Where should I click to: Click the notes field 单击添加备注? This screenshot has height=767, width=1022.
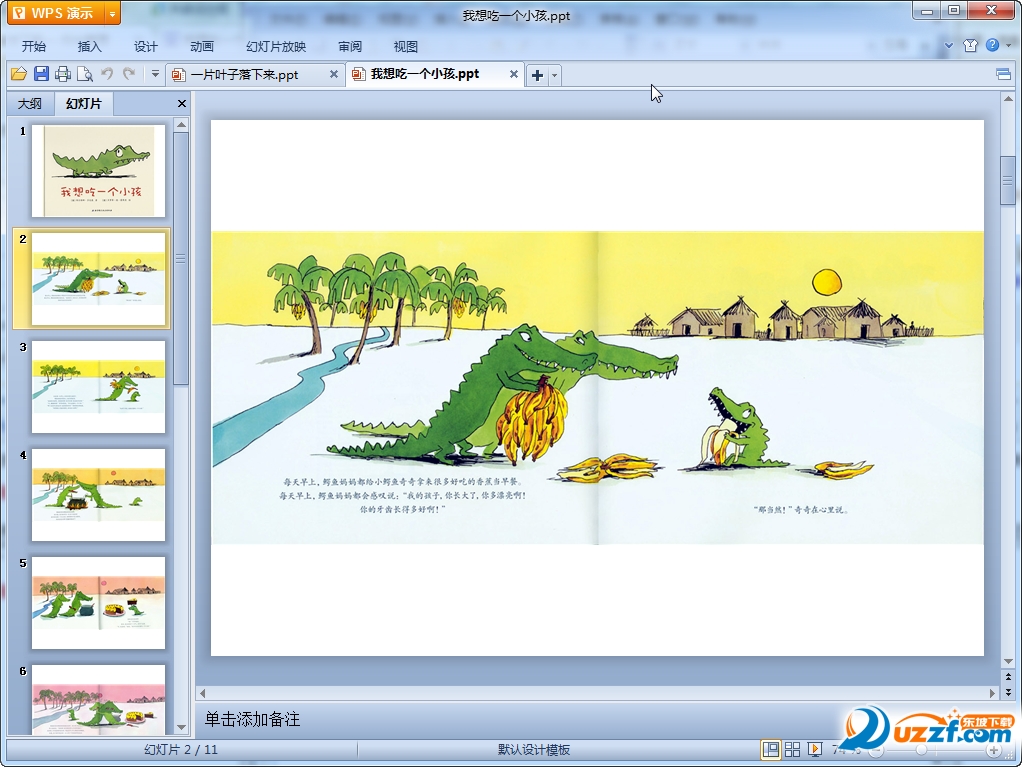252,719
